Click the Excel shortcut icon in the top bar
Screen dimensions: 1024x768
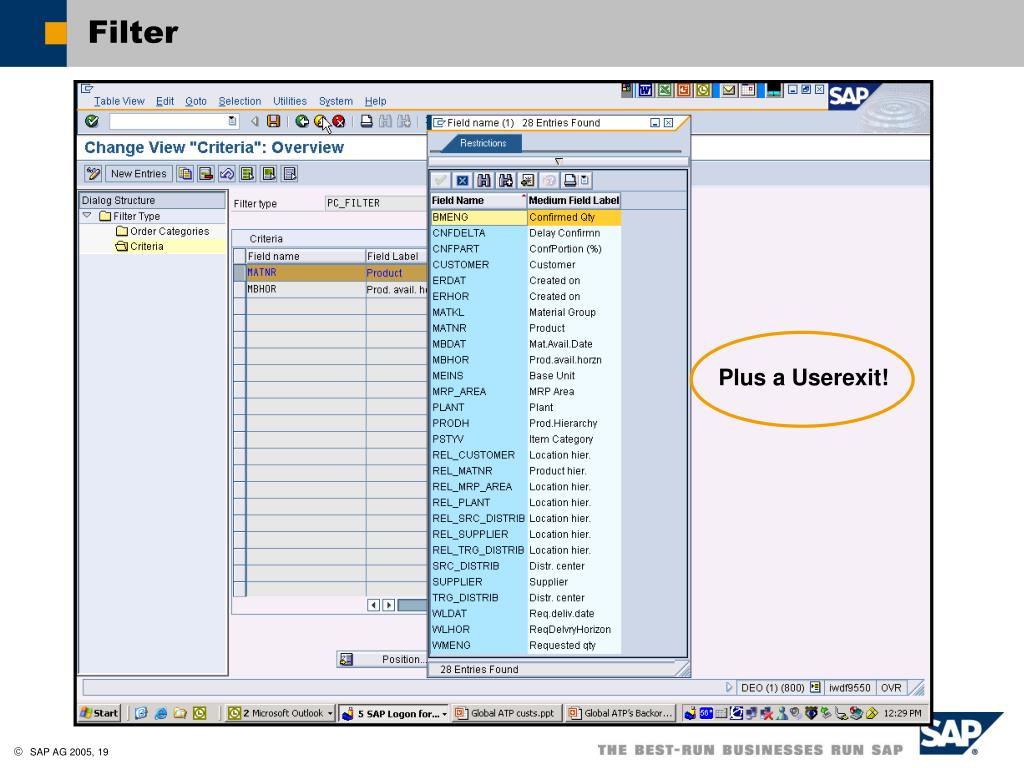click(x=664, y=90)
